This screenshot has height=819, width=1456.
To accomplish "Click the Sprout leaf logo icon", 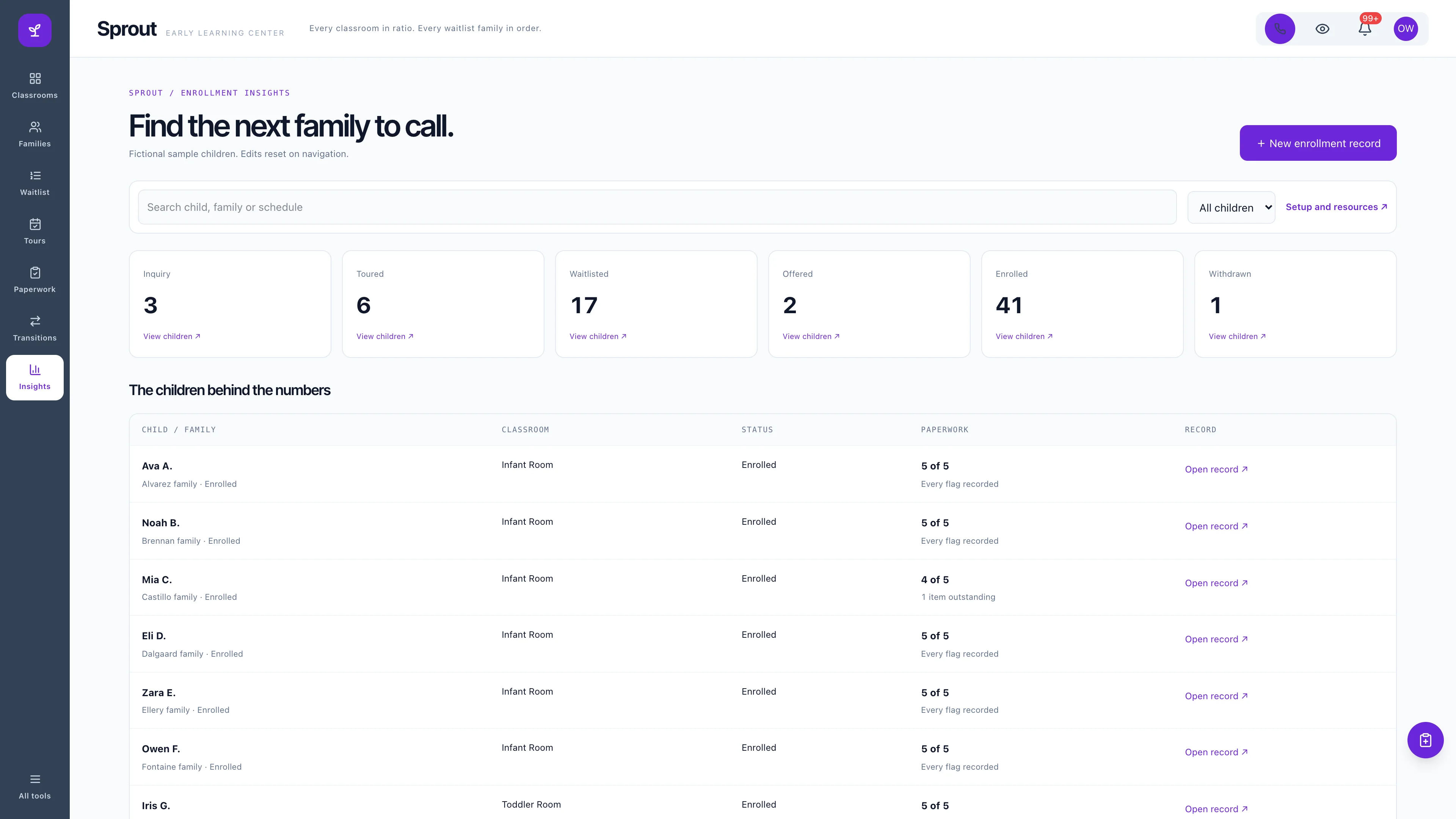I will click(x=35, y=30).
